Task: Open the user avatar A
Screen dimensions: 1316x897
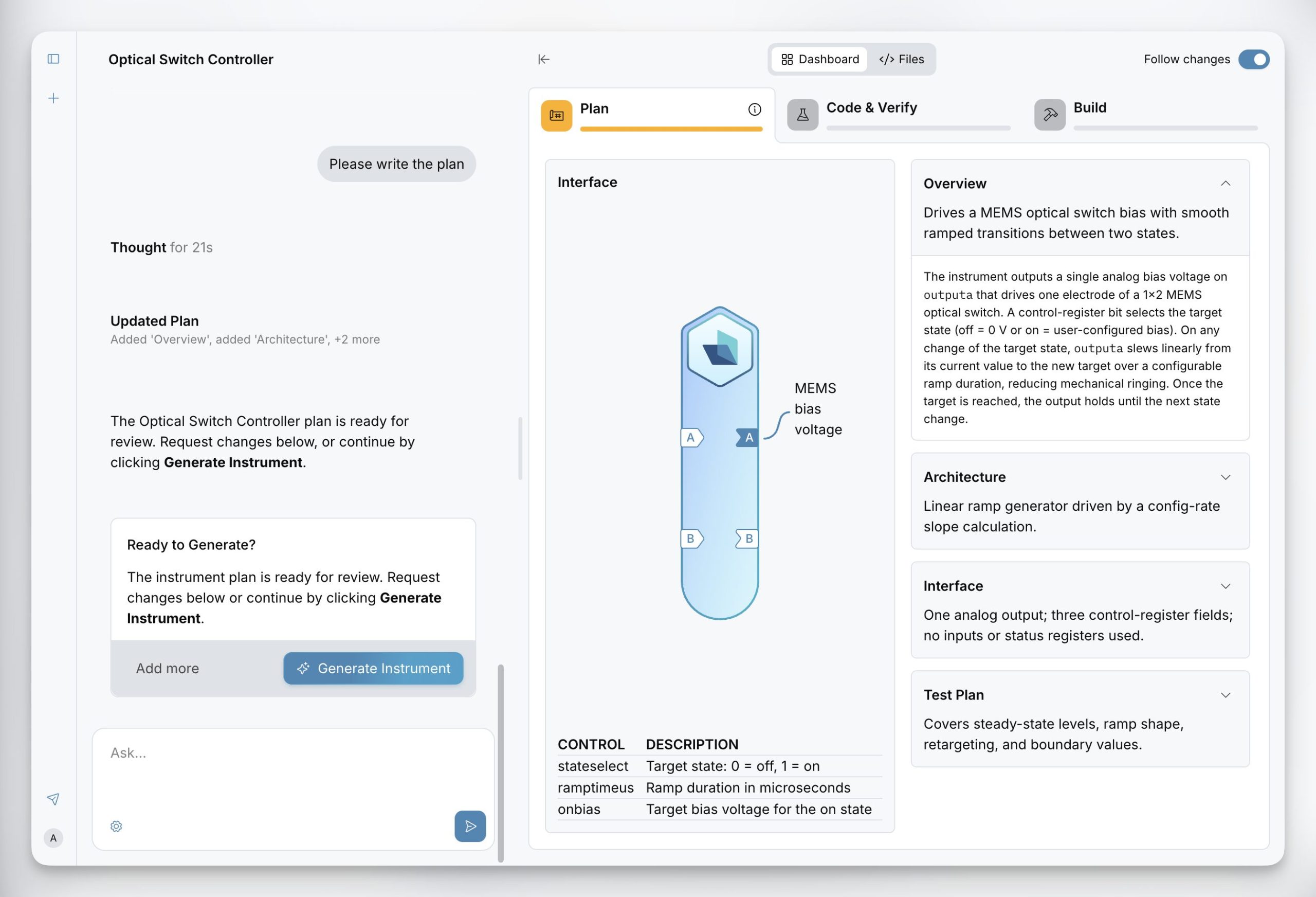Action: [x=53, y=838]
